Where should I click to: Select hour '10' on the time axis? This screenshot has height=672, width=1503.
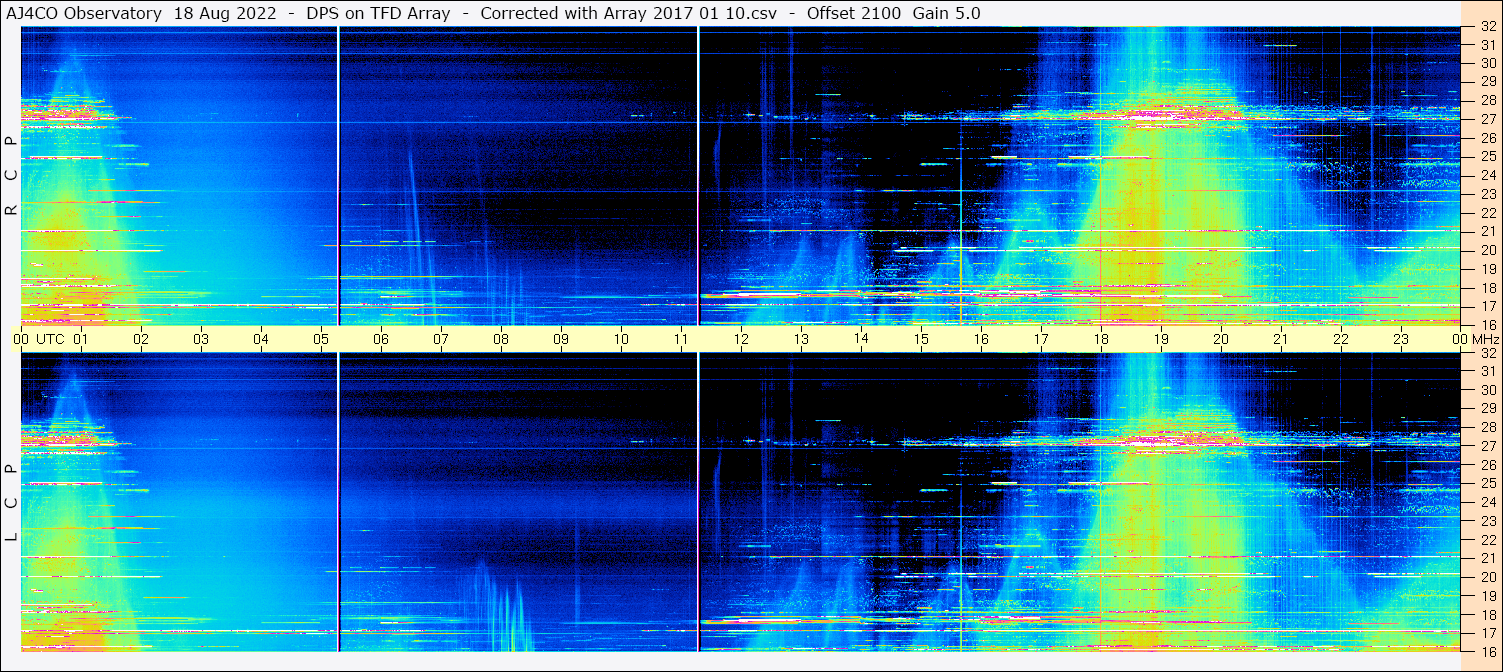click(x=621, y=339)
